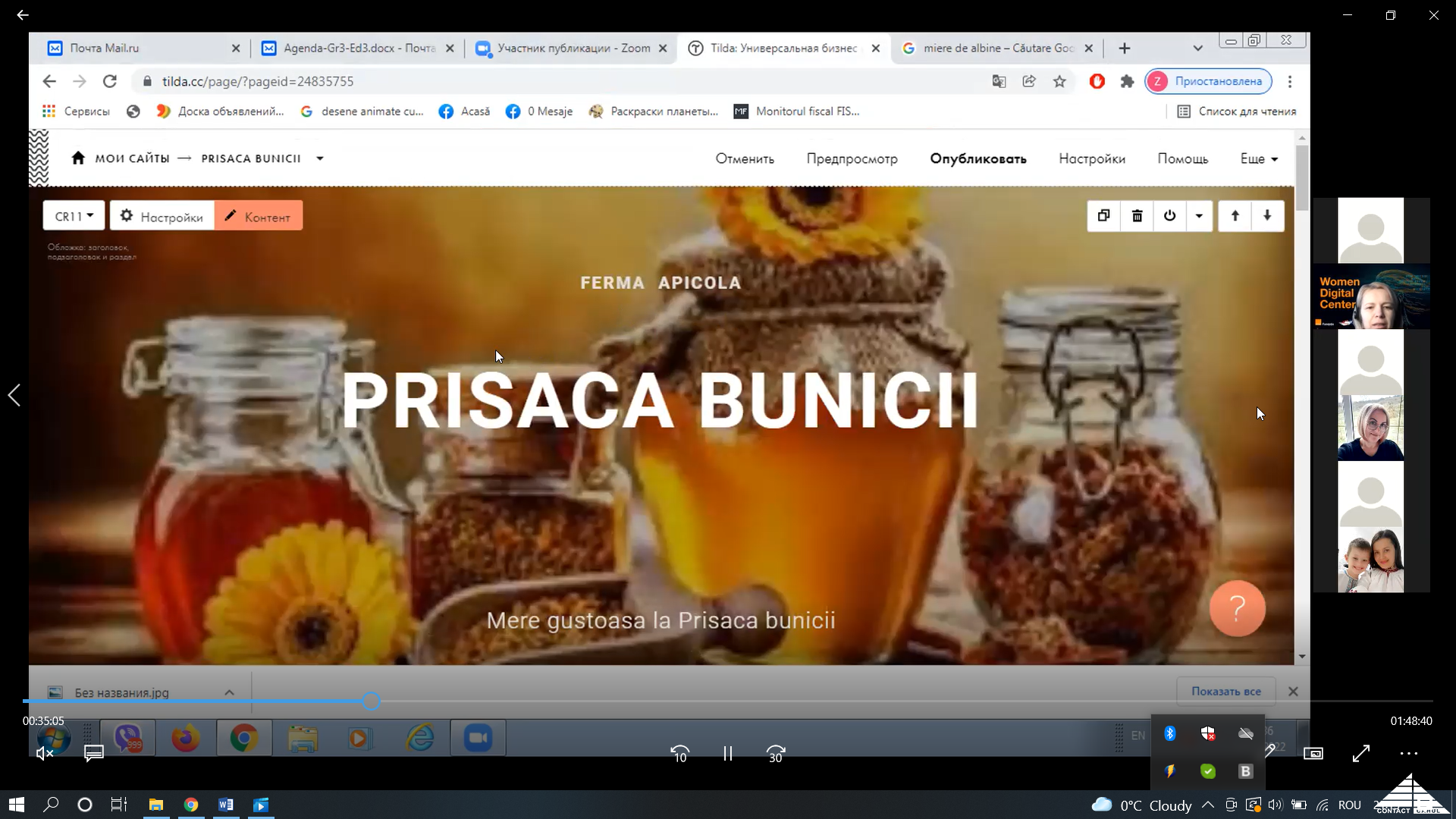The image size is (1456, 819).
Task: Pause the video playback
Action: 727,753
